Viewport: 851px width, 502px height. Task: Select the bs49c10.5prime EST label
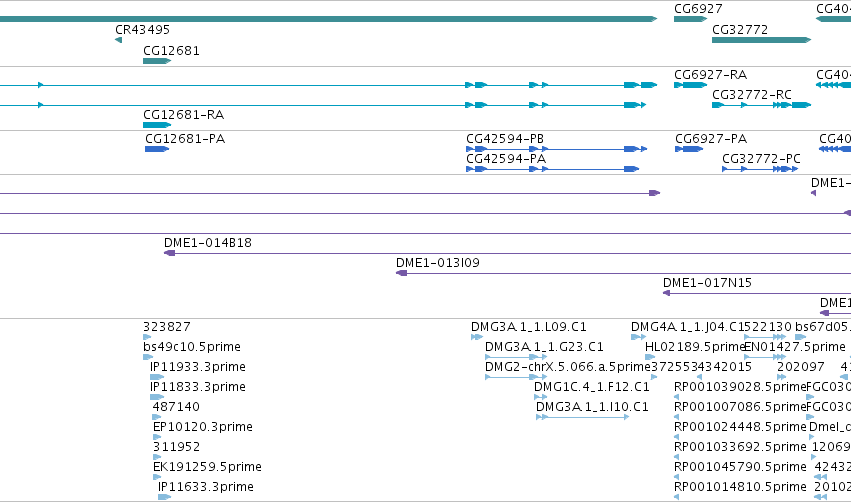point(192,347)
